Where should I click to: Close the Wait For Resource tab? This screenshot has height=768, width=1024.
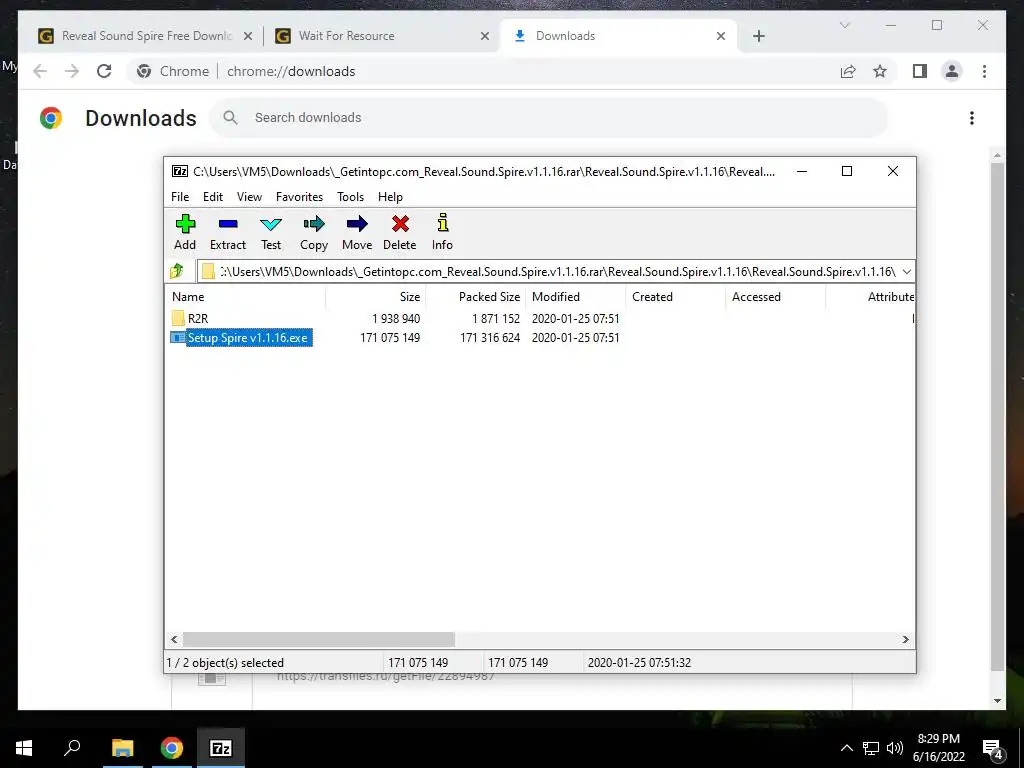click(485, 36)
